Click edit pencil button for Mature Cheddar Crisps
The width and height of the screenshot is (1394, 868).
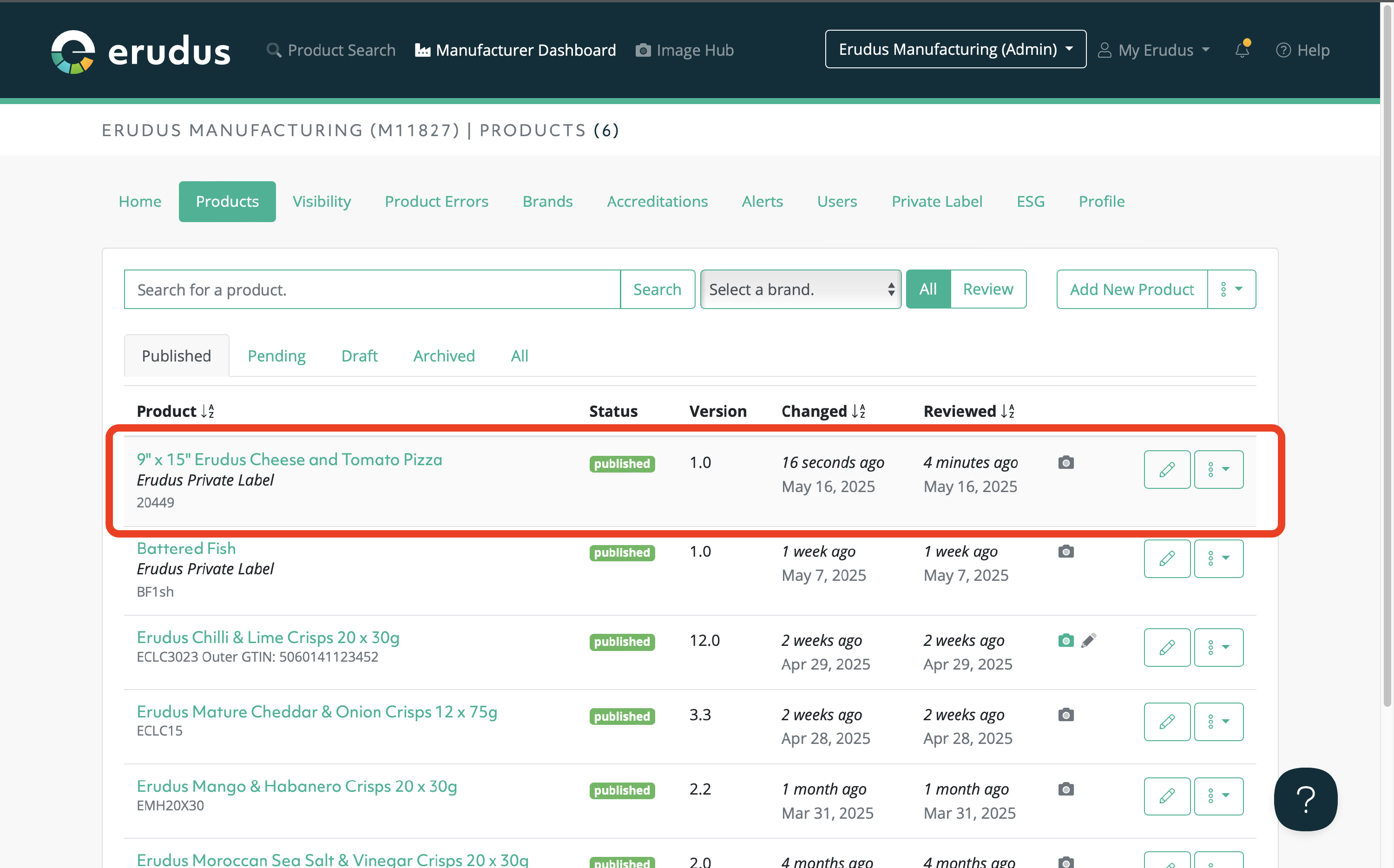point(1167,722)
